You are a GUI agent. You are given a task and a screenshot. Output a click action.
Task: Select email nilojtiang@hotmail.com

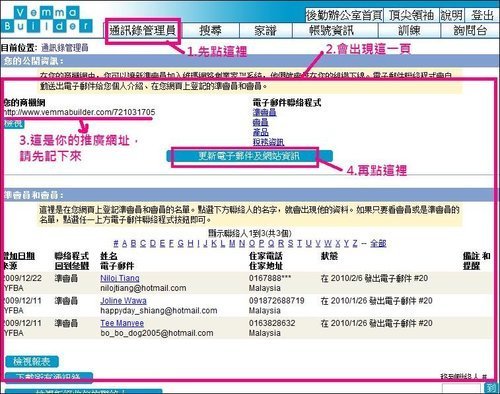pos(143,288)
